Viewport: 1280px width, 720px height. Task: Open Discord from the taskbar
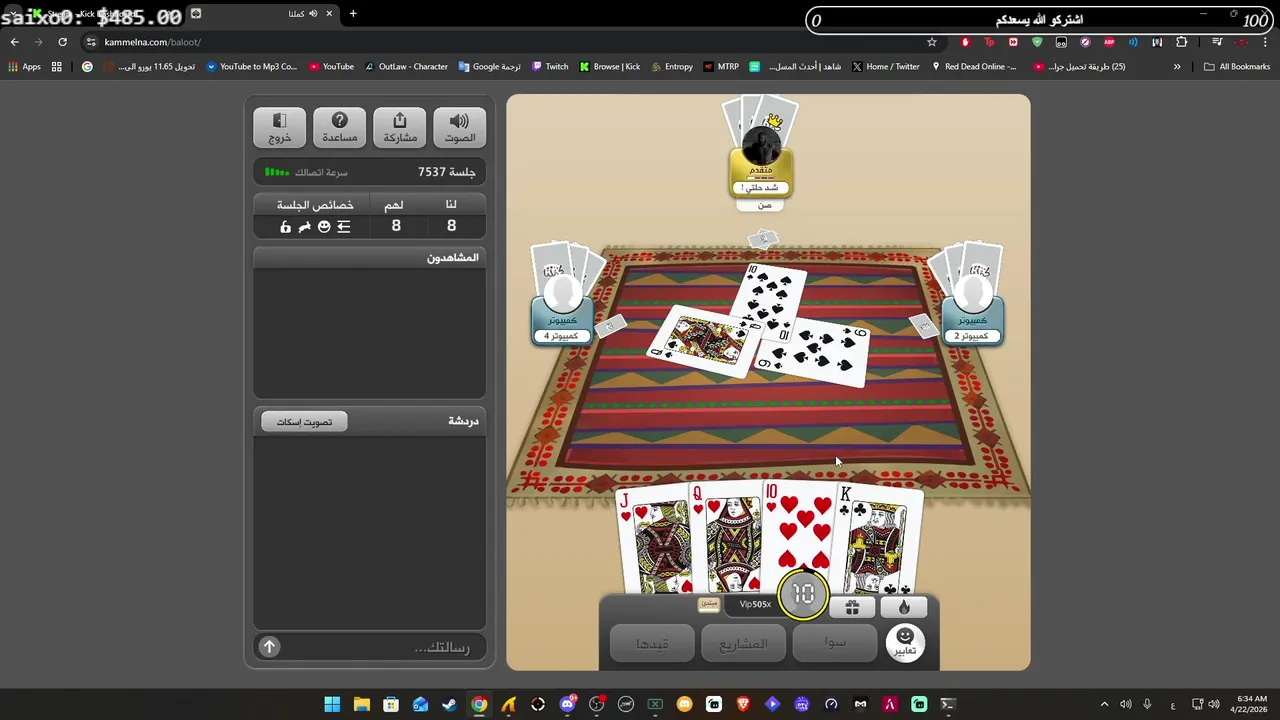tap(568, 704)
